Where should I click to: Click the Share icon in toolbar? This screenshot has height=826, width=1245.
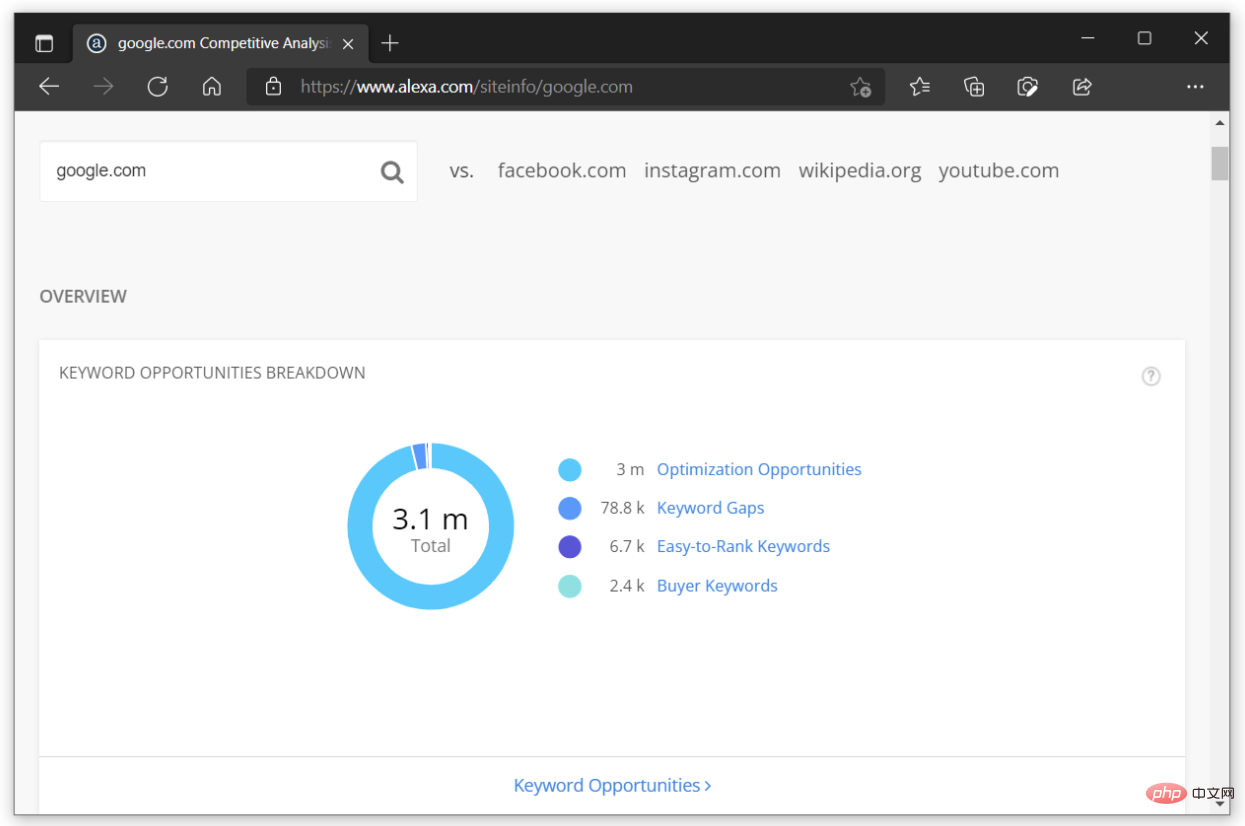1082,87
